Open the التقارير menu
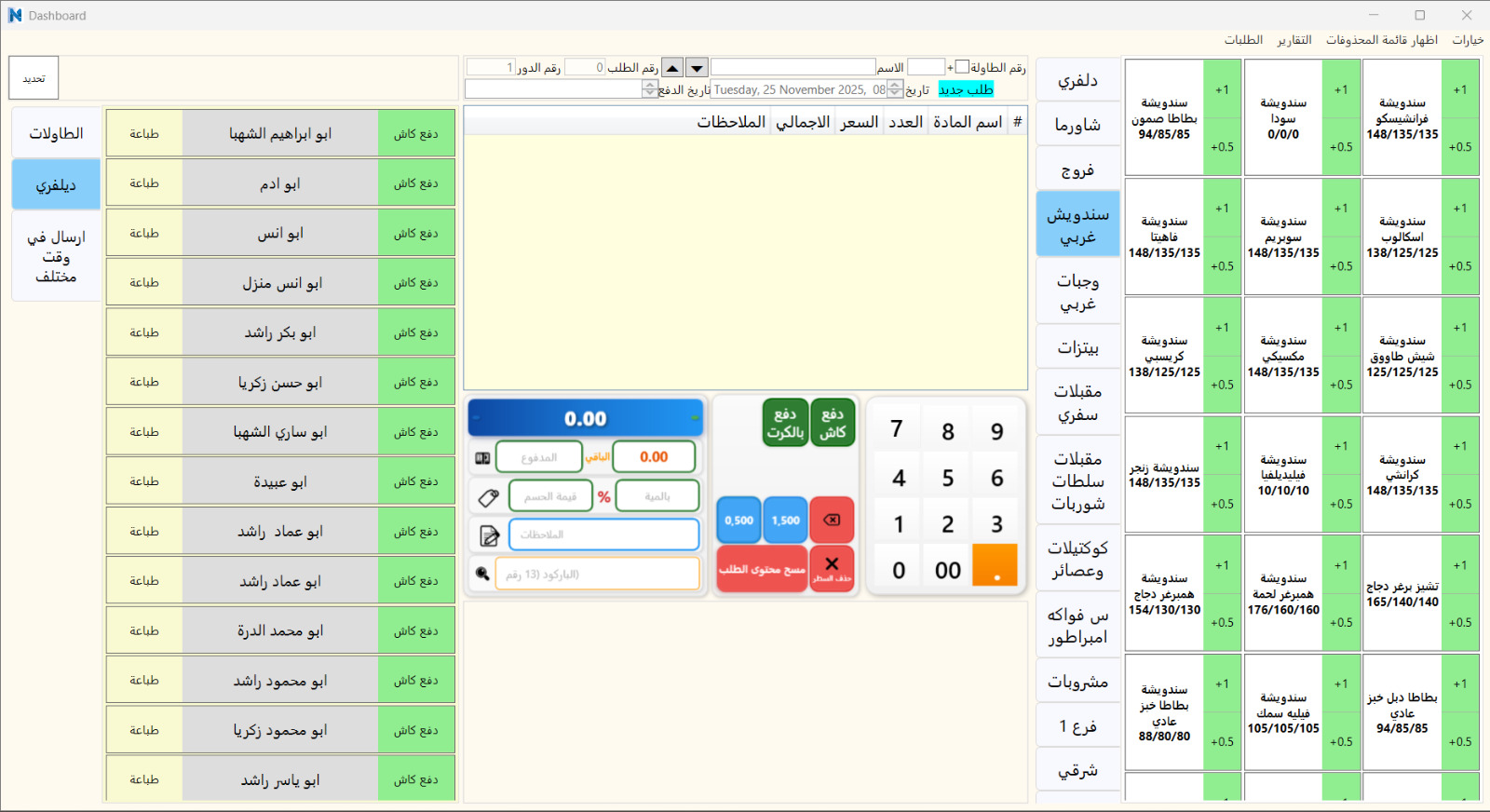This screenshot has height=812, width=1490. [1294, 40]
